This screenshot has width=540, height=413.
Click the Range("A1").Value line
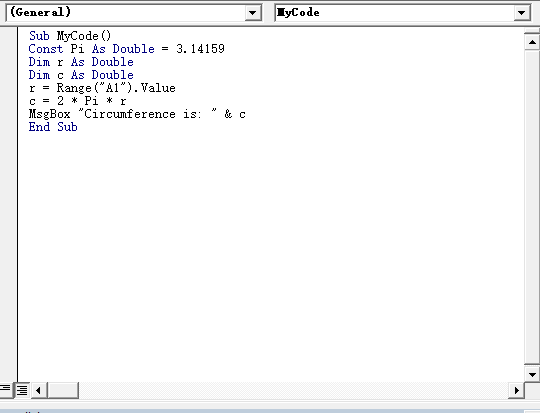click(102, 88)
